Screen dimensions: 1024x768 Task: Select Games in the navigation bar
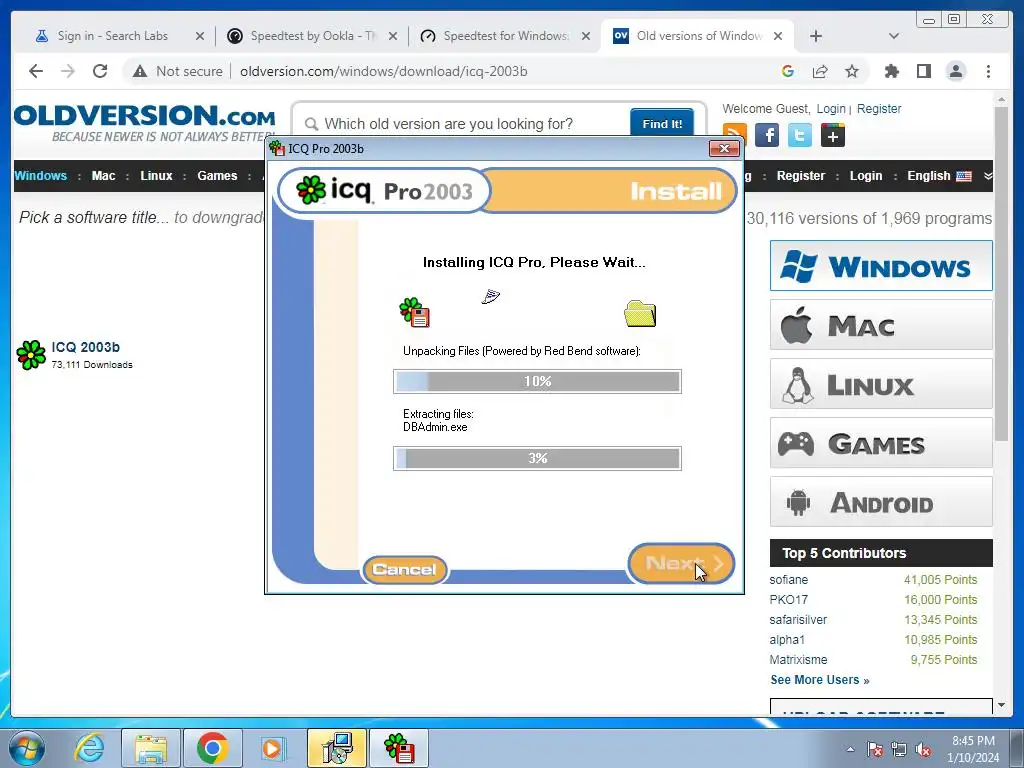coord(217,176)
